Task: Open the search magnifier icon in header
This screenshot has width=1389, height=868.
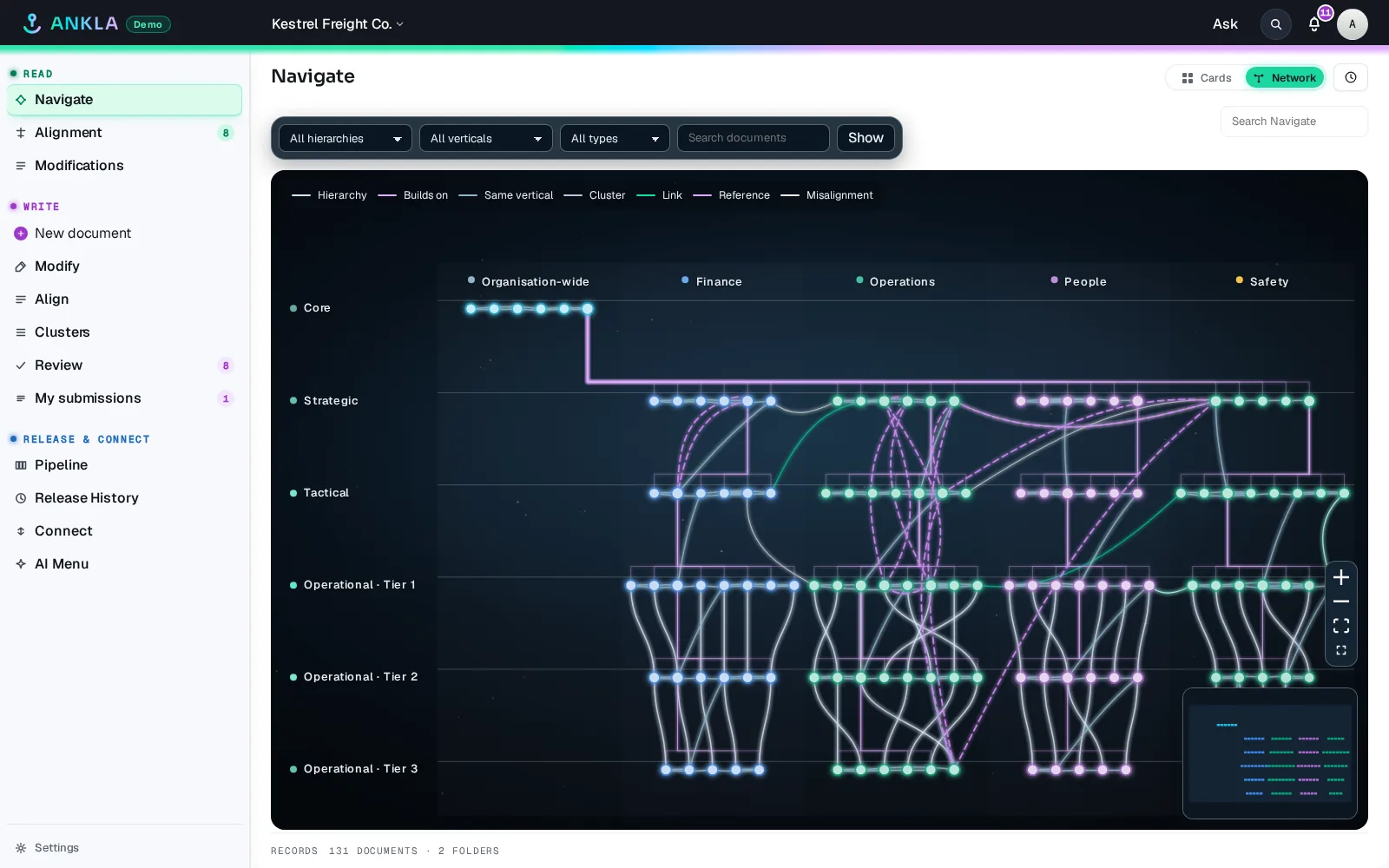Action: 1275,24
